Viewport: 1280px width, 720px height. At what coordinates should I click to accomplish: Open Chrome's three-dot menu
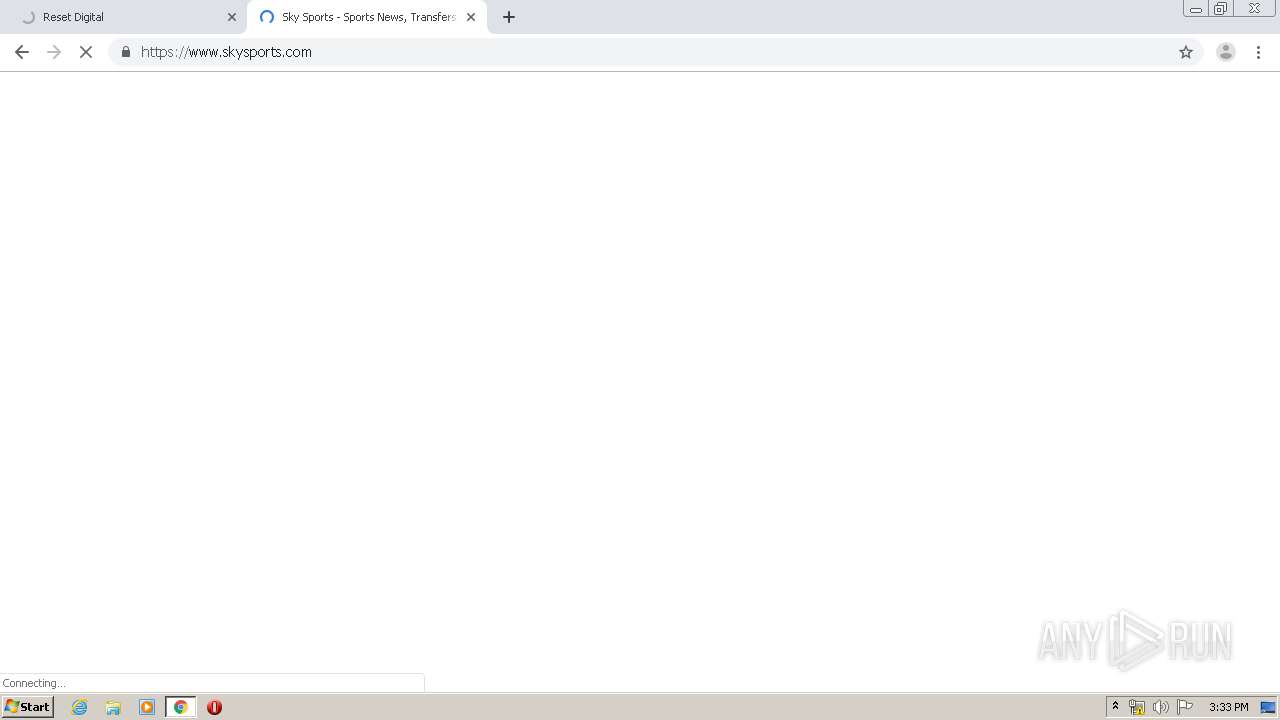1259,52
